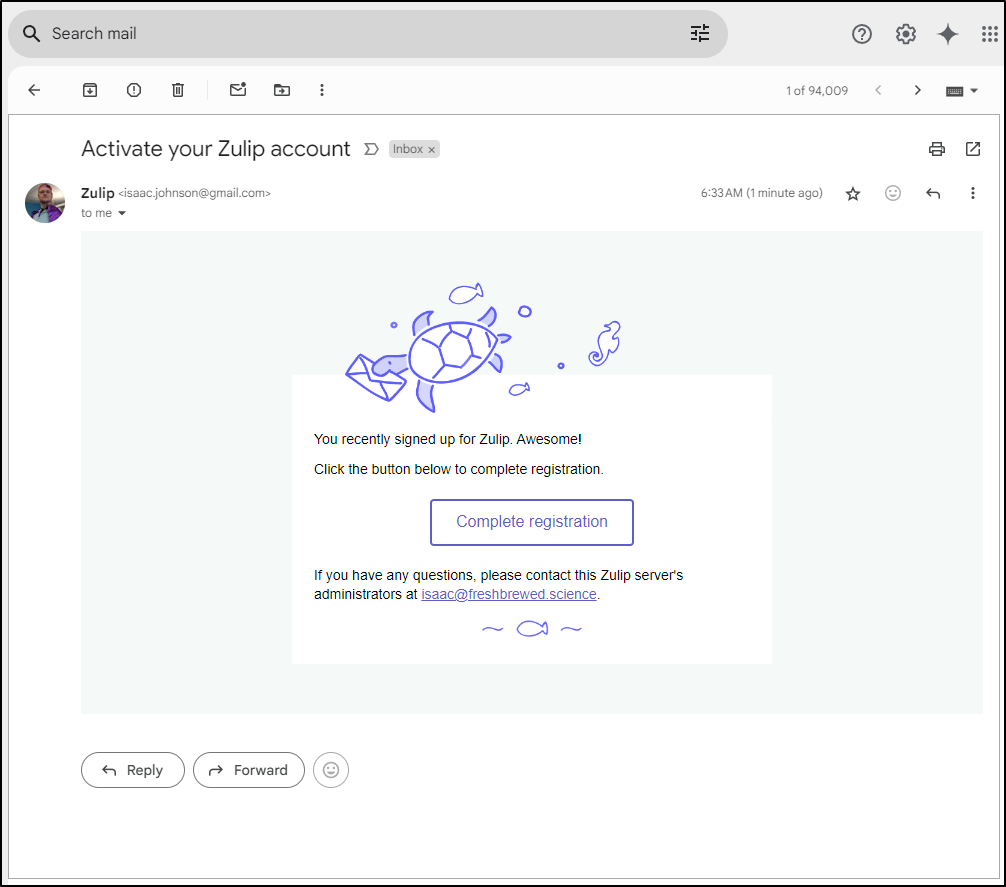
Task: Click the Reply button below the email
Action: click(x=133, y=770)
